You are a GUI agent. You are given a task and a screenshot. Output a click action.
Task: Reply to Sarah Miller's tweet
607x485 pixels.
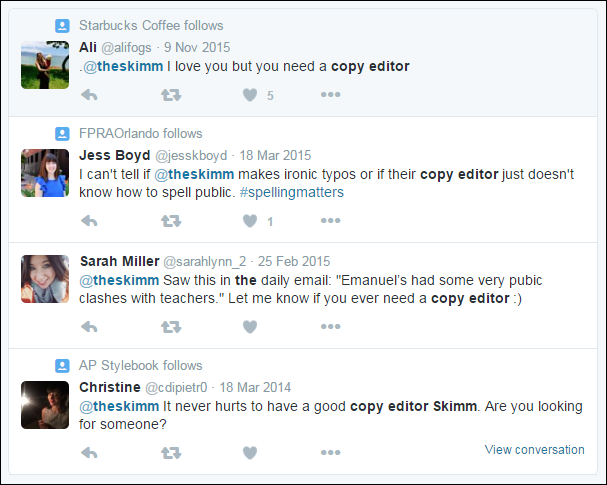(89, 326)
